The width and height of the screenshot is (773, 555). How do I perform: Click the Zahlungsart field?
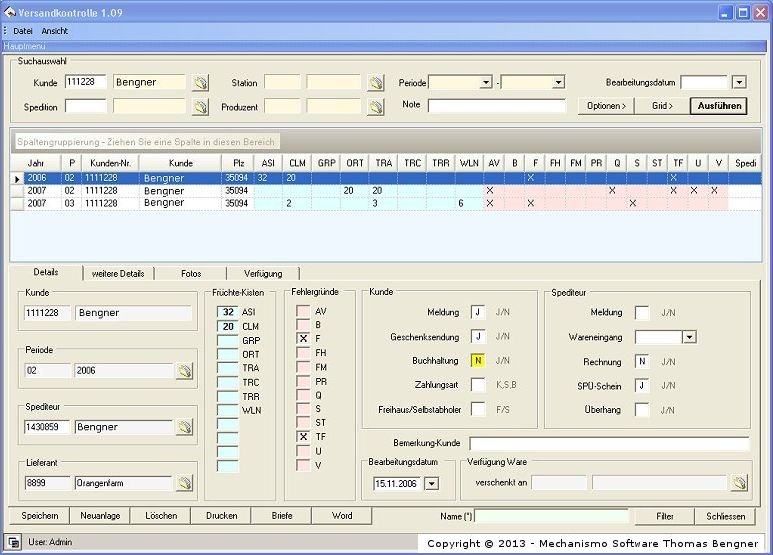click(478, 385)
